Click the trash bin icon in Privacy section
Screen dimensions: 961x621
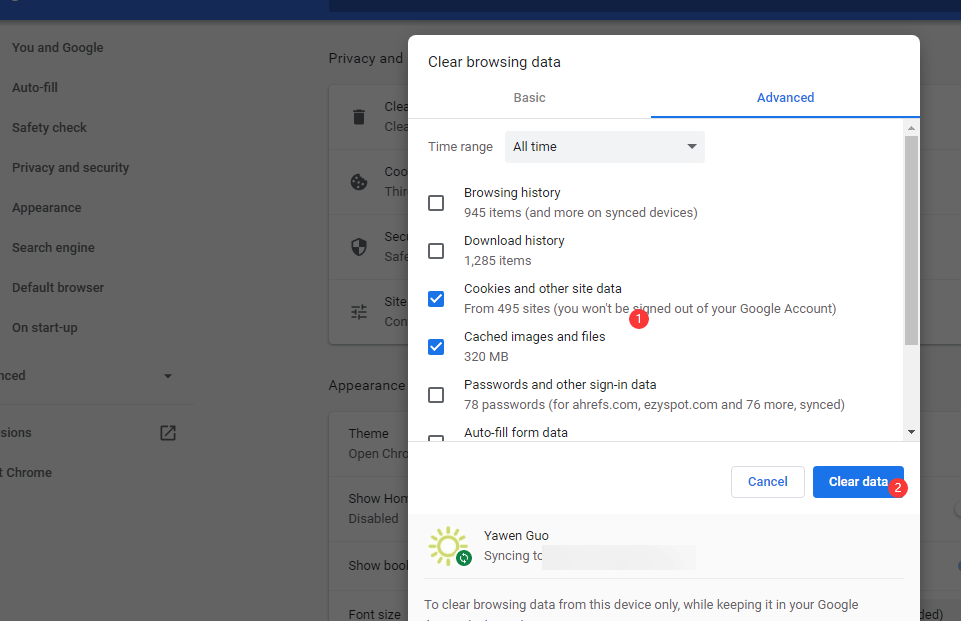click(358, 117)
